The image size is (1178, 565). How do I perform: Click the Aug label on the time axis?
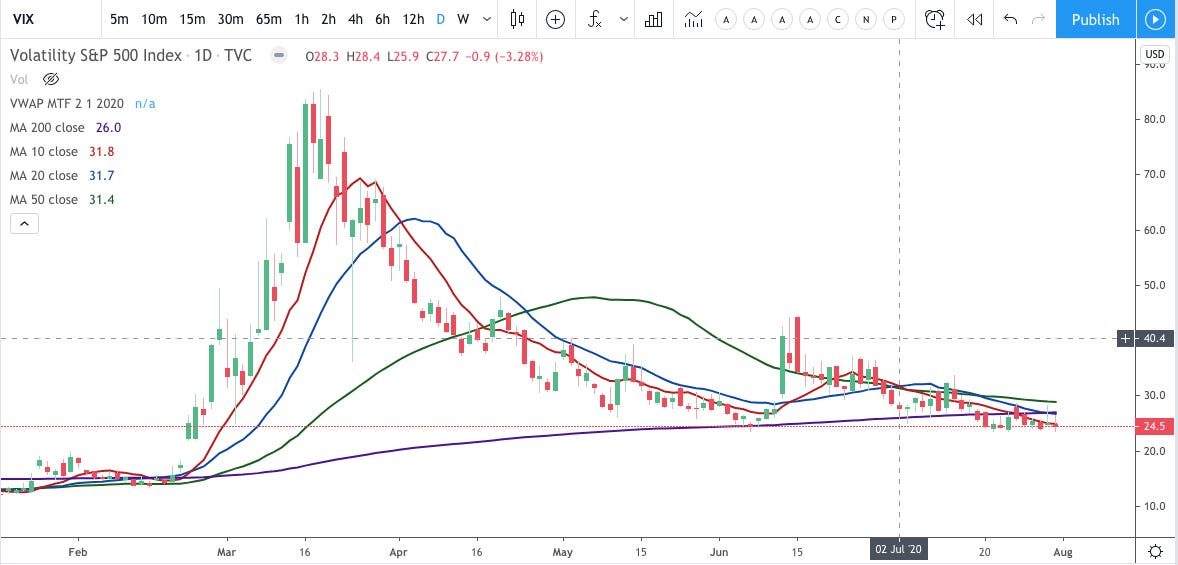[x=1062, y=550]
